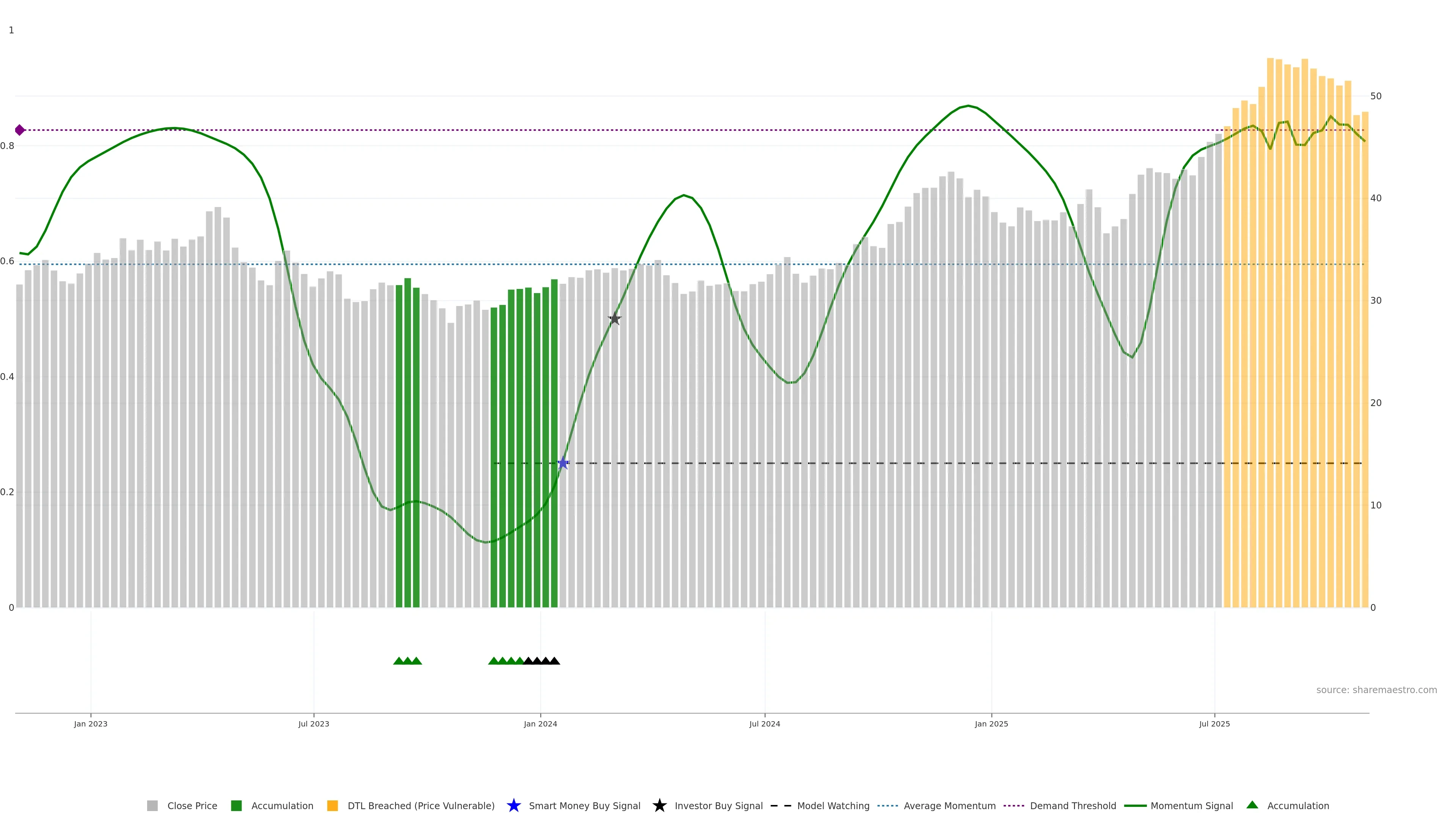The height and width of the screenshot is (819, 1456).
Task: Click the blue Smart Money Buy Signal star on chart
Action: [x=563, y=463]
